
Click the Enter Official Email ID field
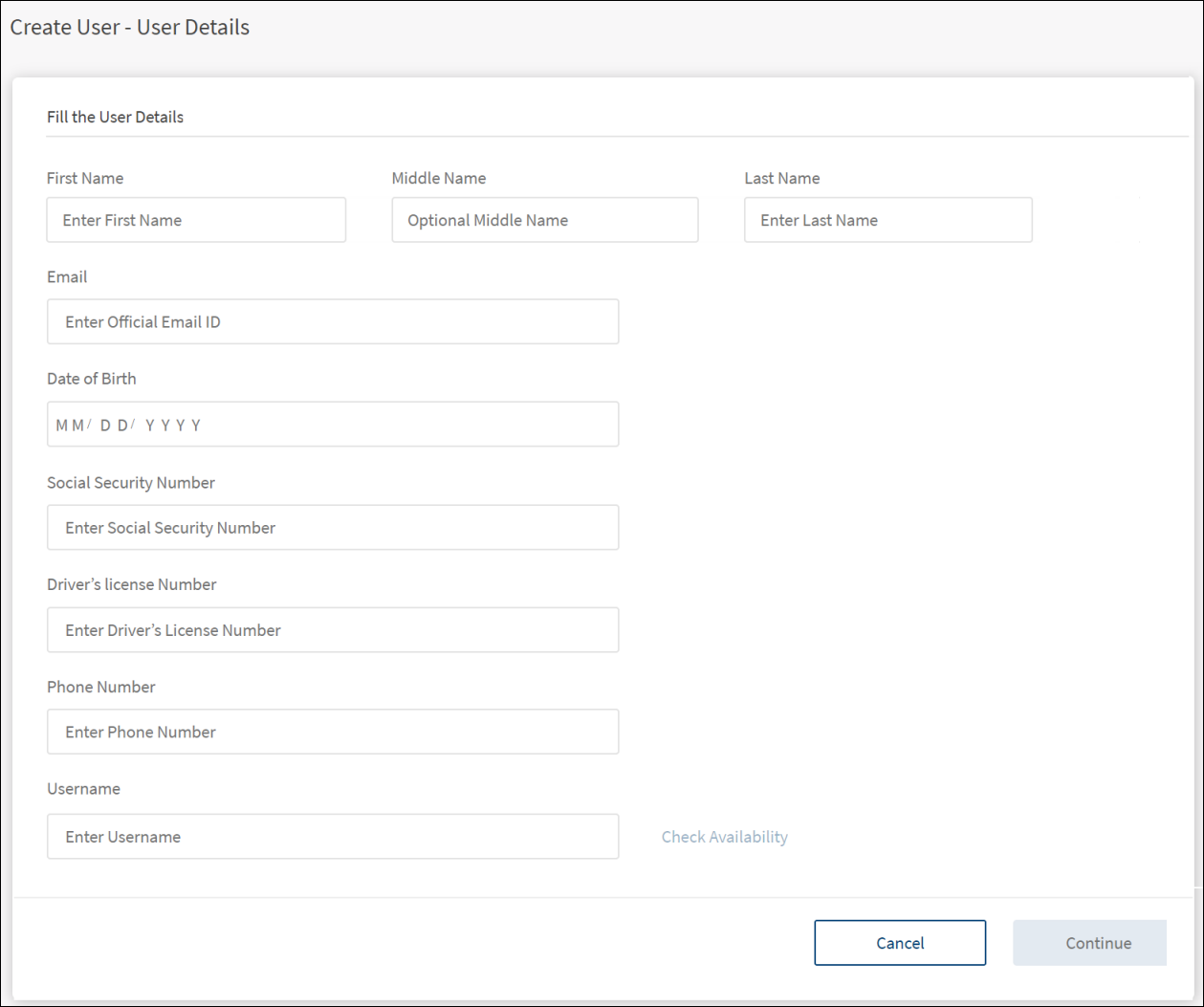point(333,322)
